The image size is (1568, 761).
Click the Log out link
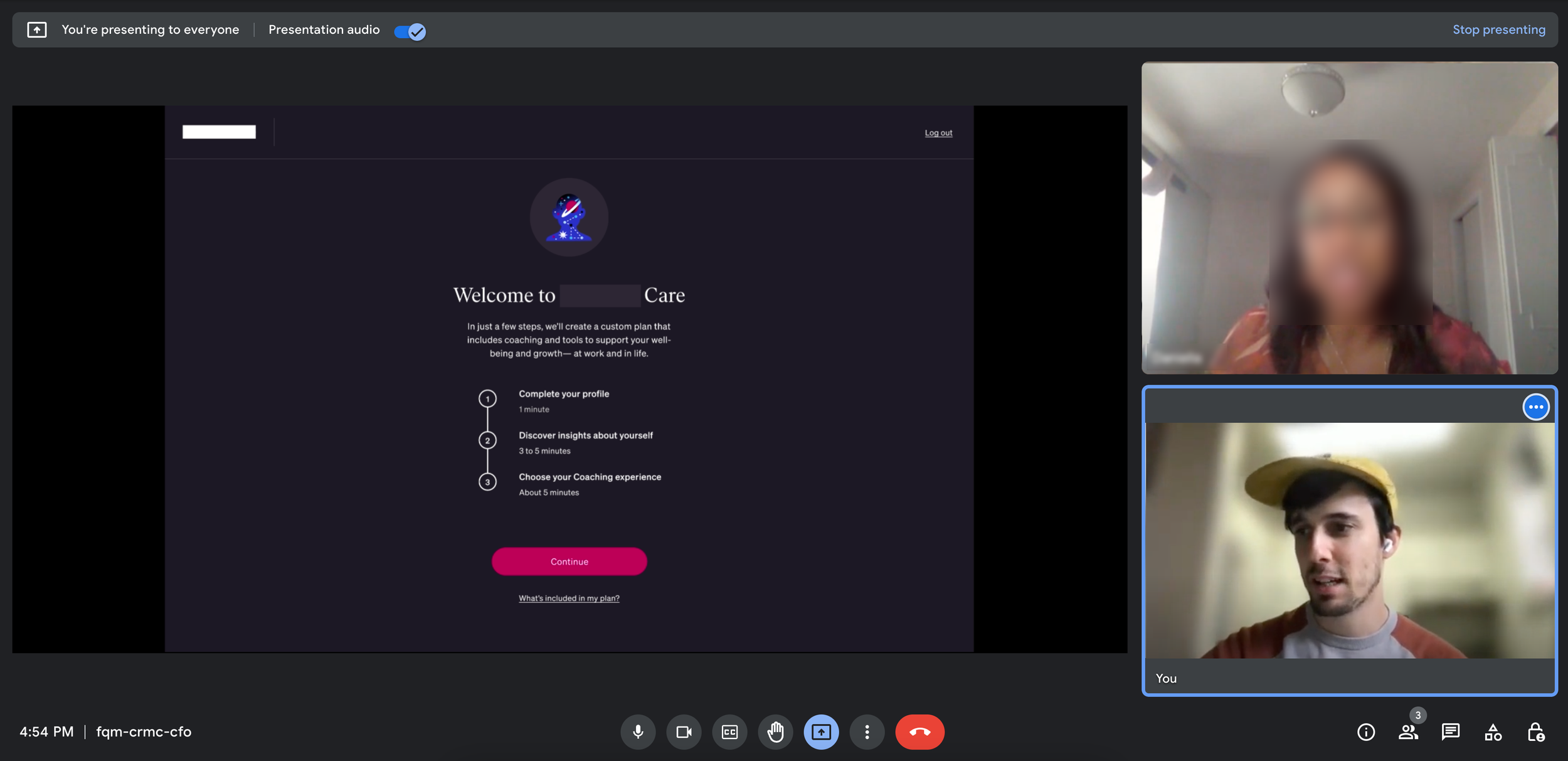pos(938,133)
